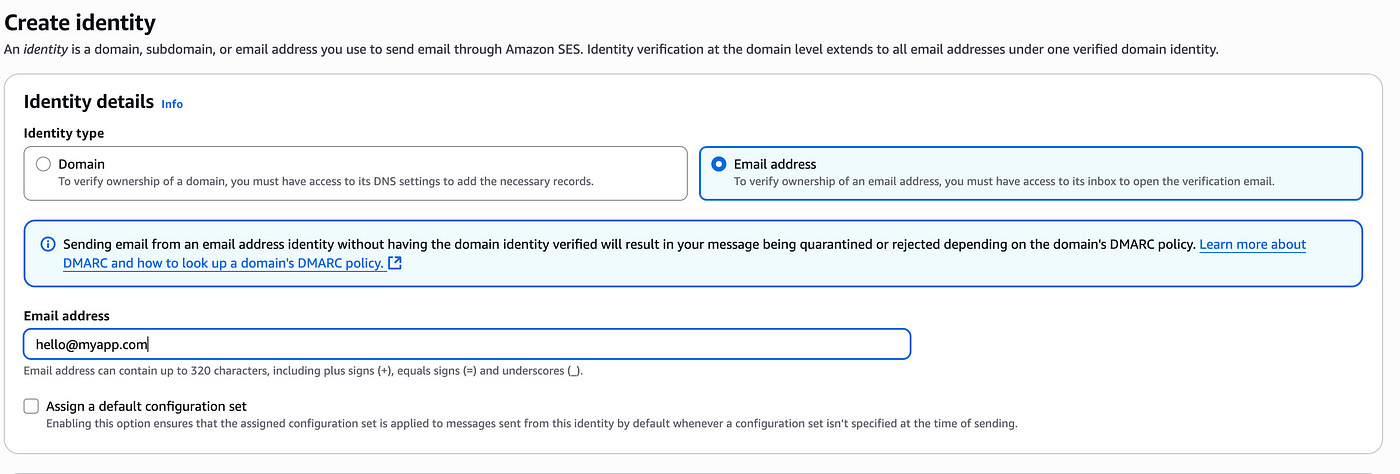Viewport: 1400px width, 474px height.
Task: Click the Email address option inbox verification description
Action: pyautogui.click(x=1004, y=182)
